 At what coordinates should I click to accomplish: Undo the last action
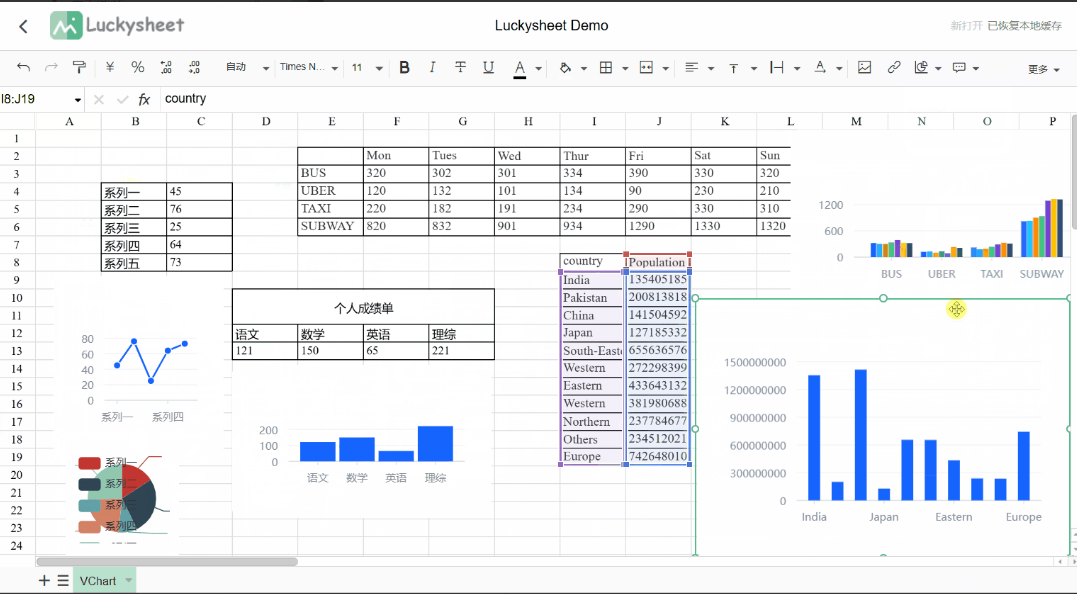pos(23,67)
